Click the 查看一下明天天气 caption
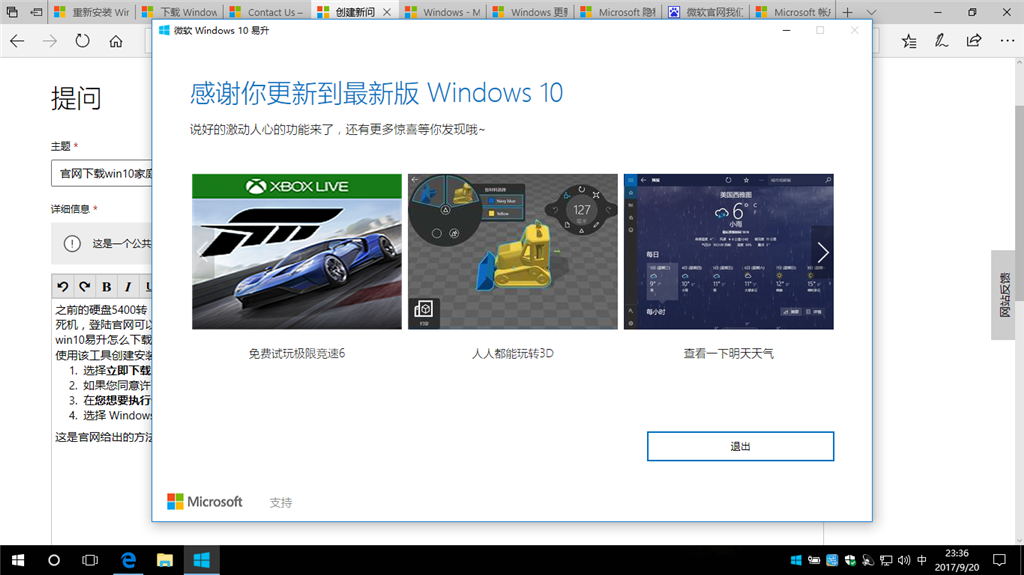1024x575 pixels. coord(729,353)
